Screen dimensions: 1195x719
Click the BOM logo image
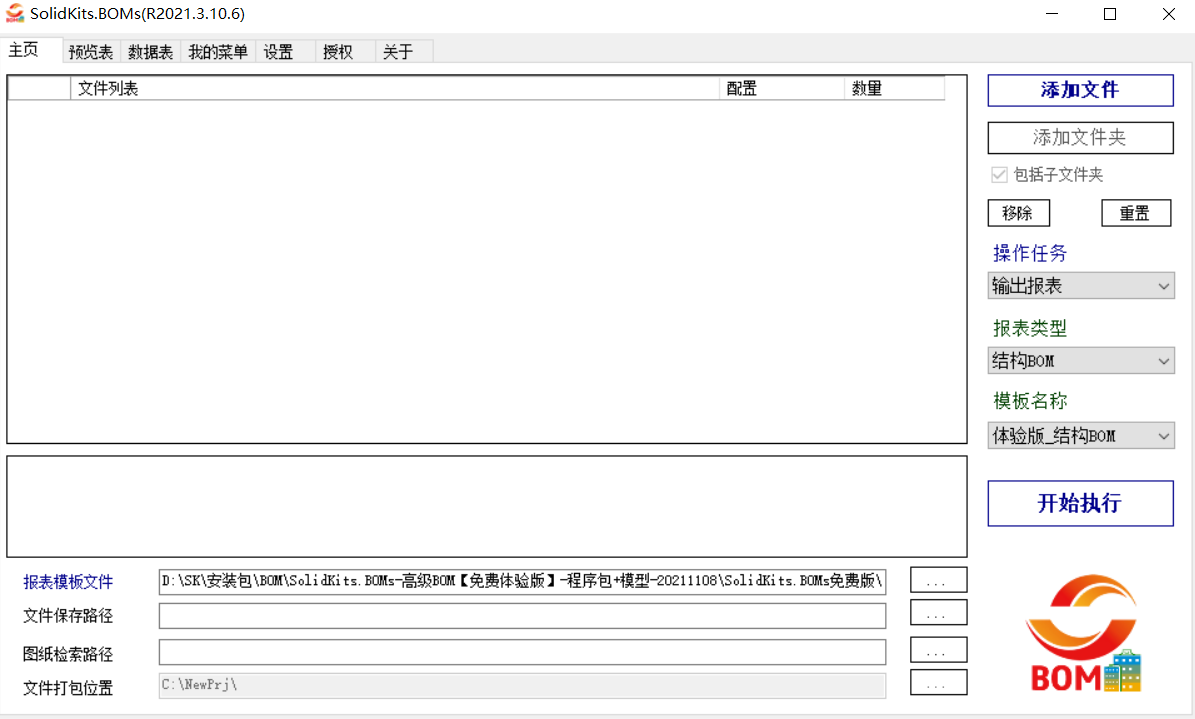[1083, 633]
